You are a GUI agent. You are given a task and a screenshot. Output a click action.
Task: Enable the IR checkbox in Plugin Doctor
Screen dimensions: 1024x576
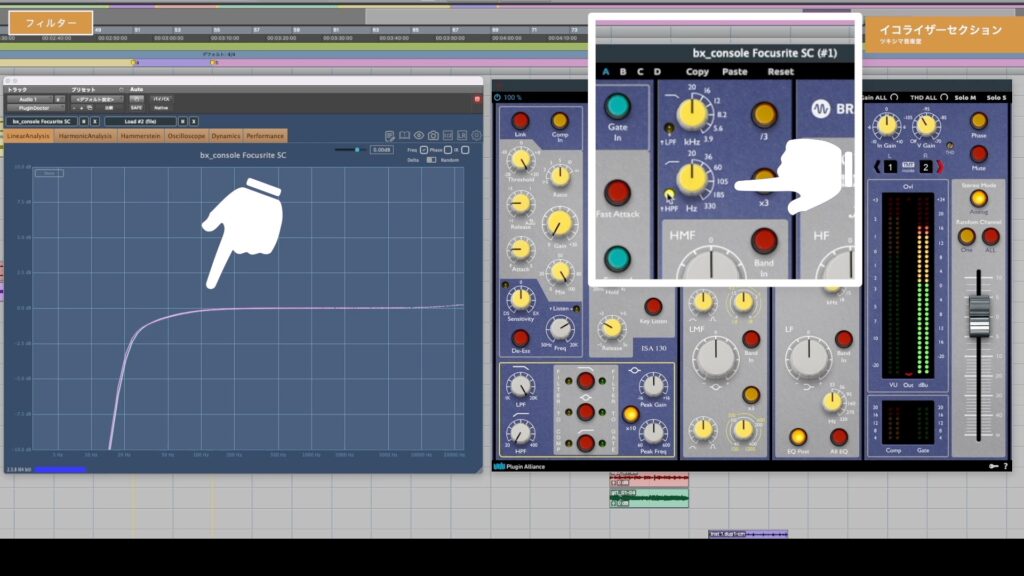click(465, 150)
